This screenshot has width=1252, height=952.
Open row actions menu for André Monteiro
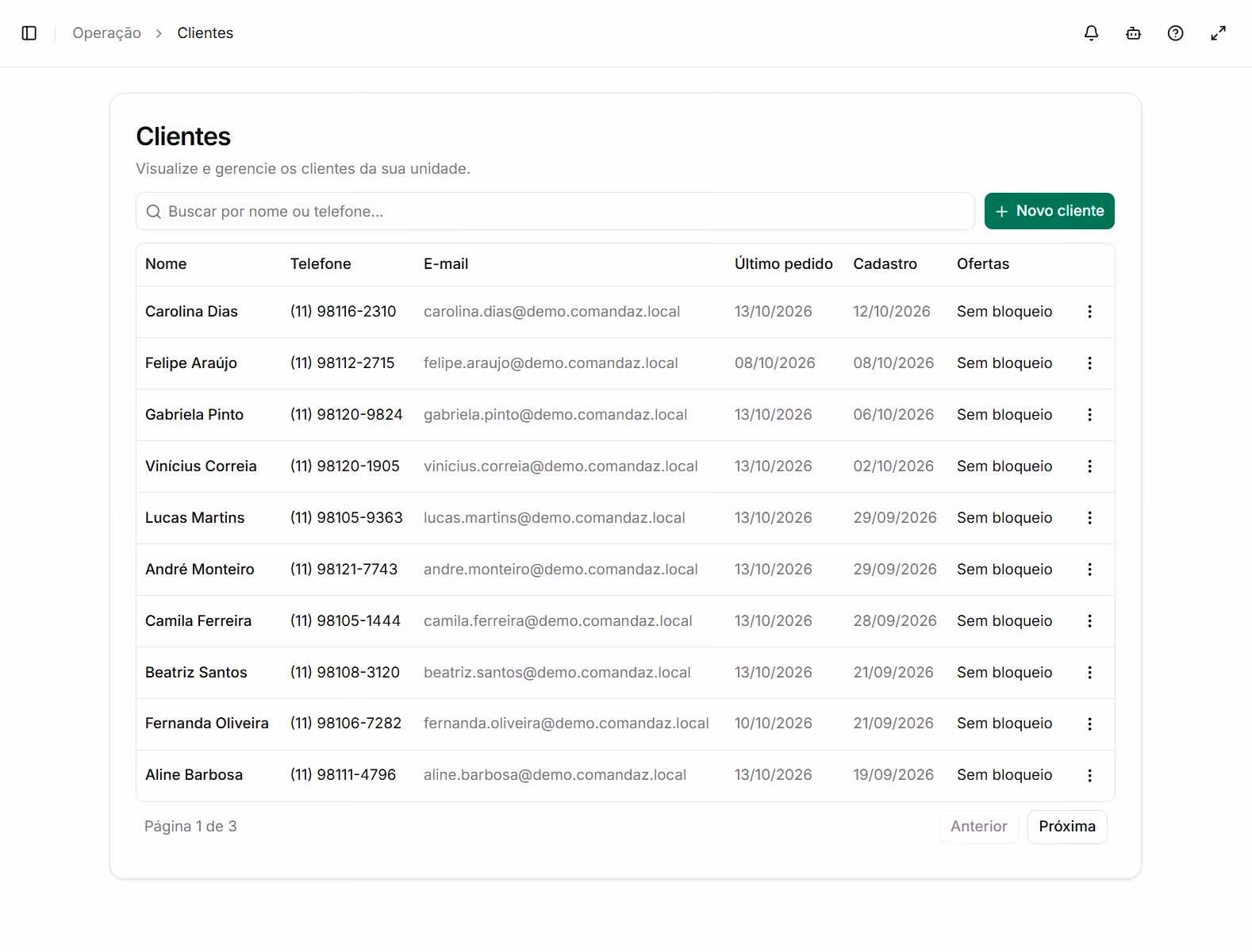1089,570
